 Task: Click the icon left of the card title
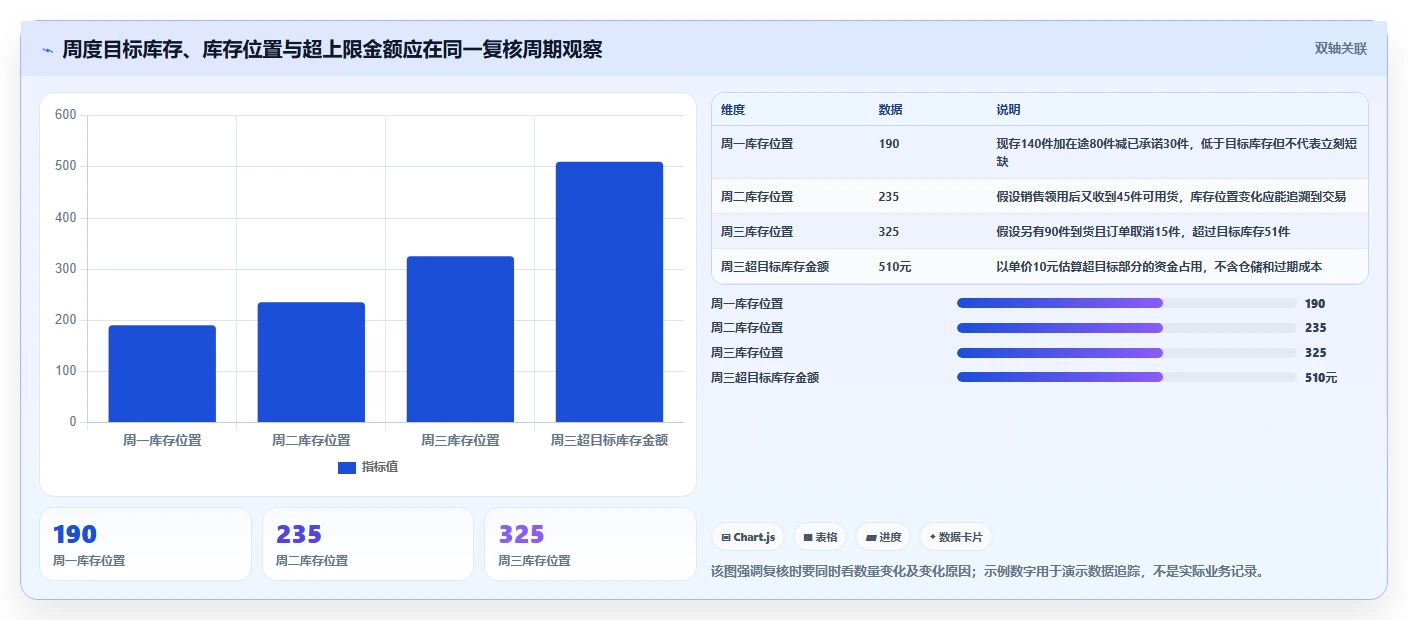pos(47,50)
